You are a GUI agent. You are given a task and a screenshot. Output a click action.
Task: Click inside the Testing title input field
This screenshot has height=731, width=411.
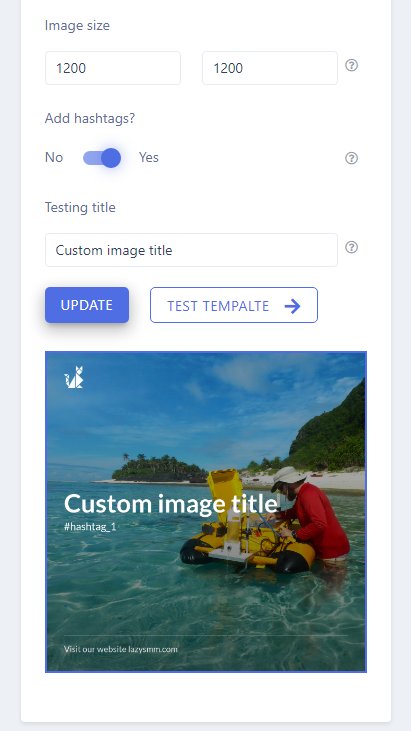click(192, 250)
